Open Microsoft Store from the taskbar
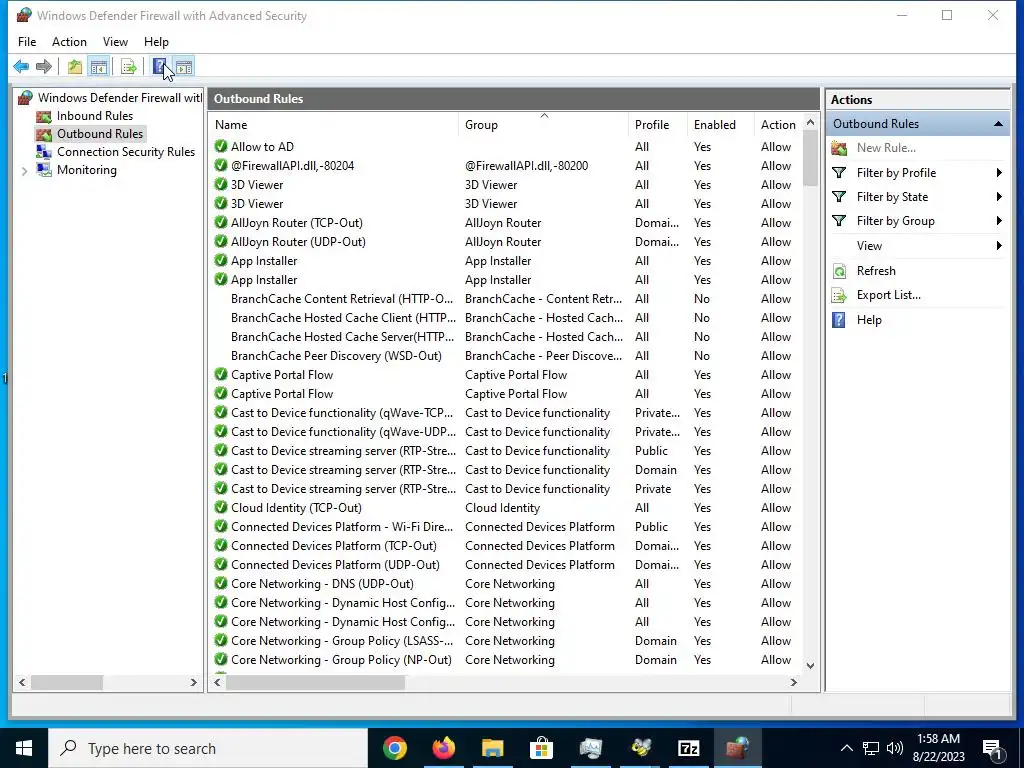 [541, 748]
